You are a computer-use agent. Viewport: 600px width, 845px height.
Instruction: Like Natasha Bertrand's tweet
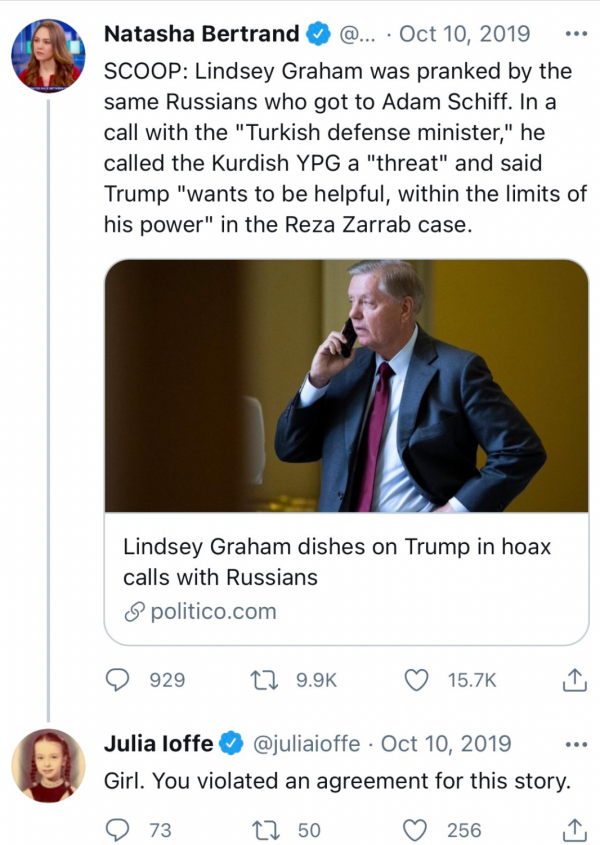[416, 680]
